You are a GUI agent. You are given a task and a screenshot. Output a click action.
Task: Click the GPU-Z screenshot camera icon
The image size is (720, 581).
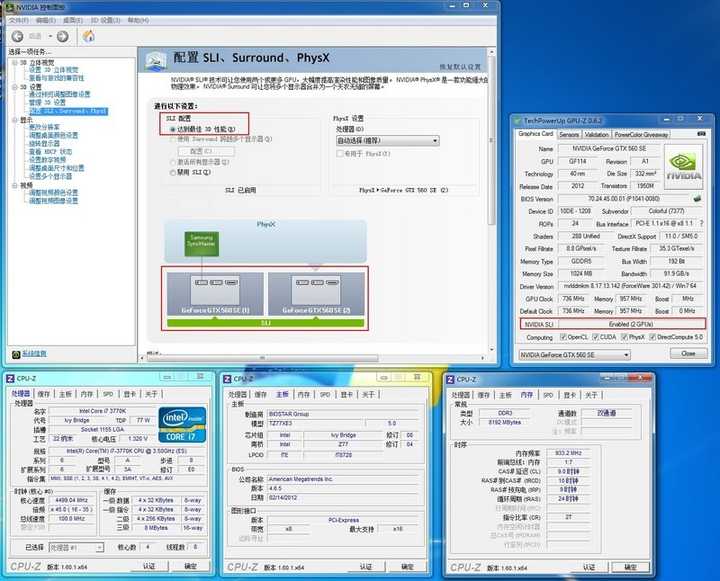[699, 133]
